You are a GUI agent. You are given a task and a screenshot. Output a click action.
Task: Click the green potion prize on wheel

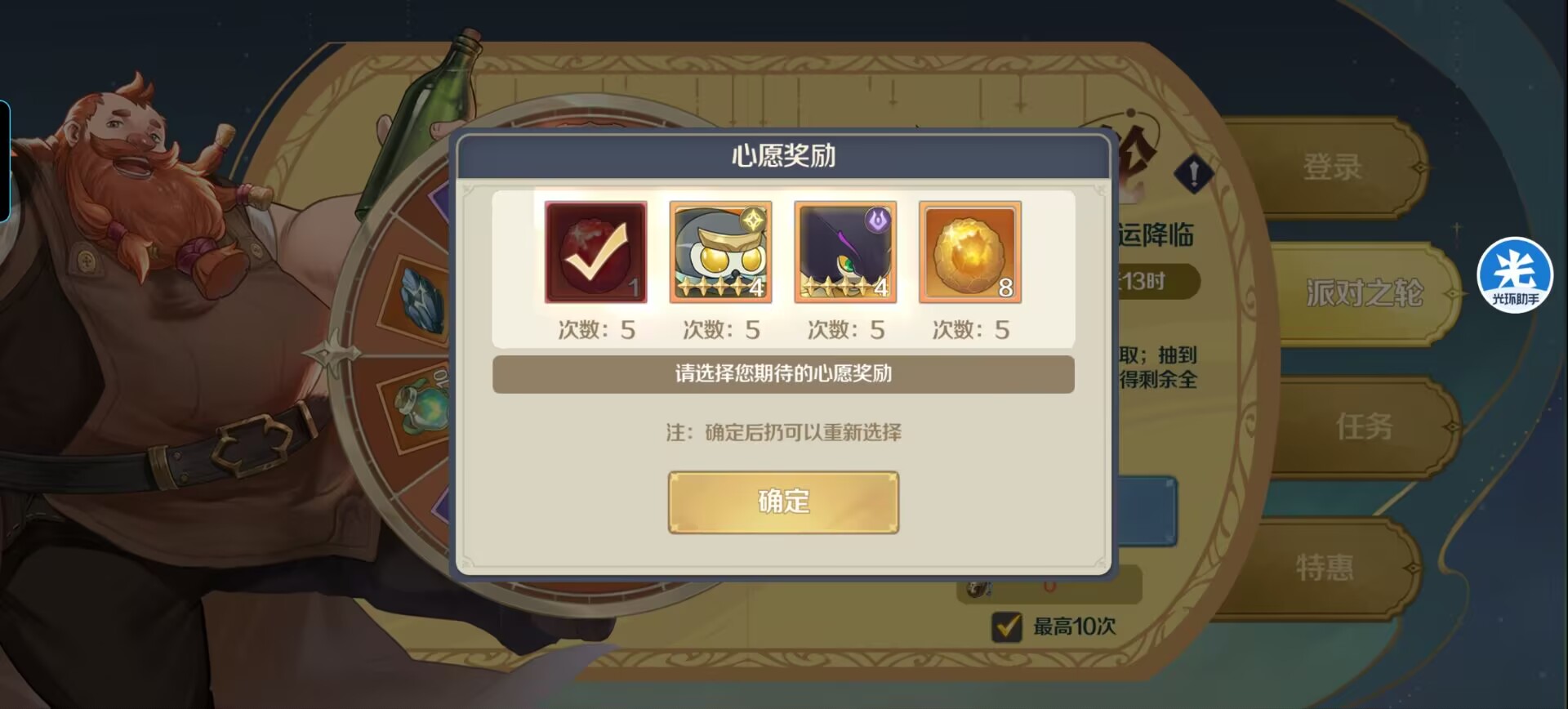point(421,401)
